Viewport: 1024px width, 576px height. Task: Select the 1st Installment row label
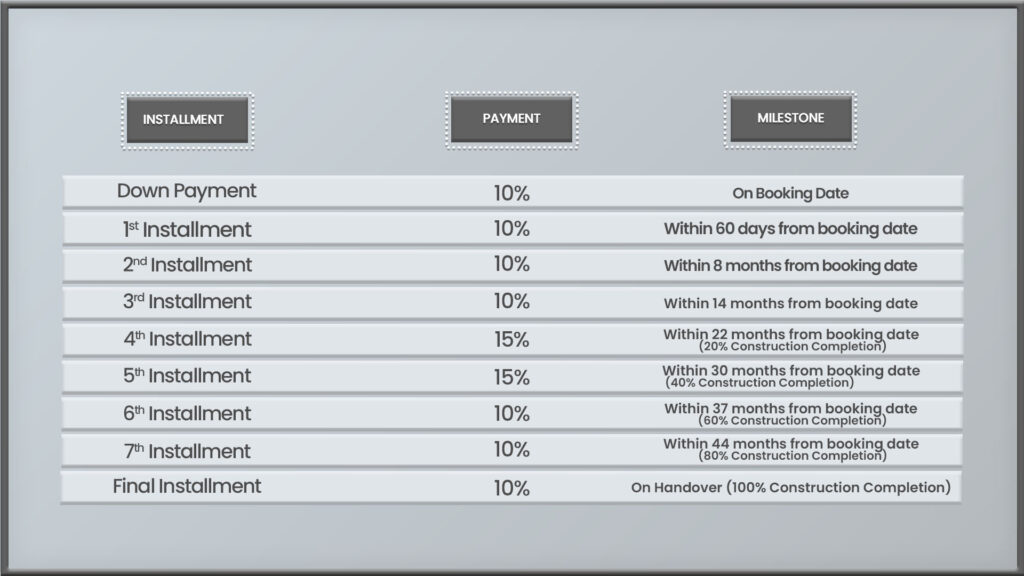tap(187, 229)
